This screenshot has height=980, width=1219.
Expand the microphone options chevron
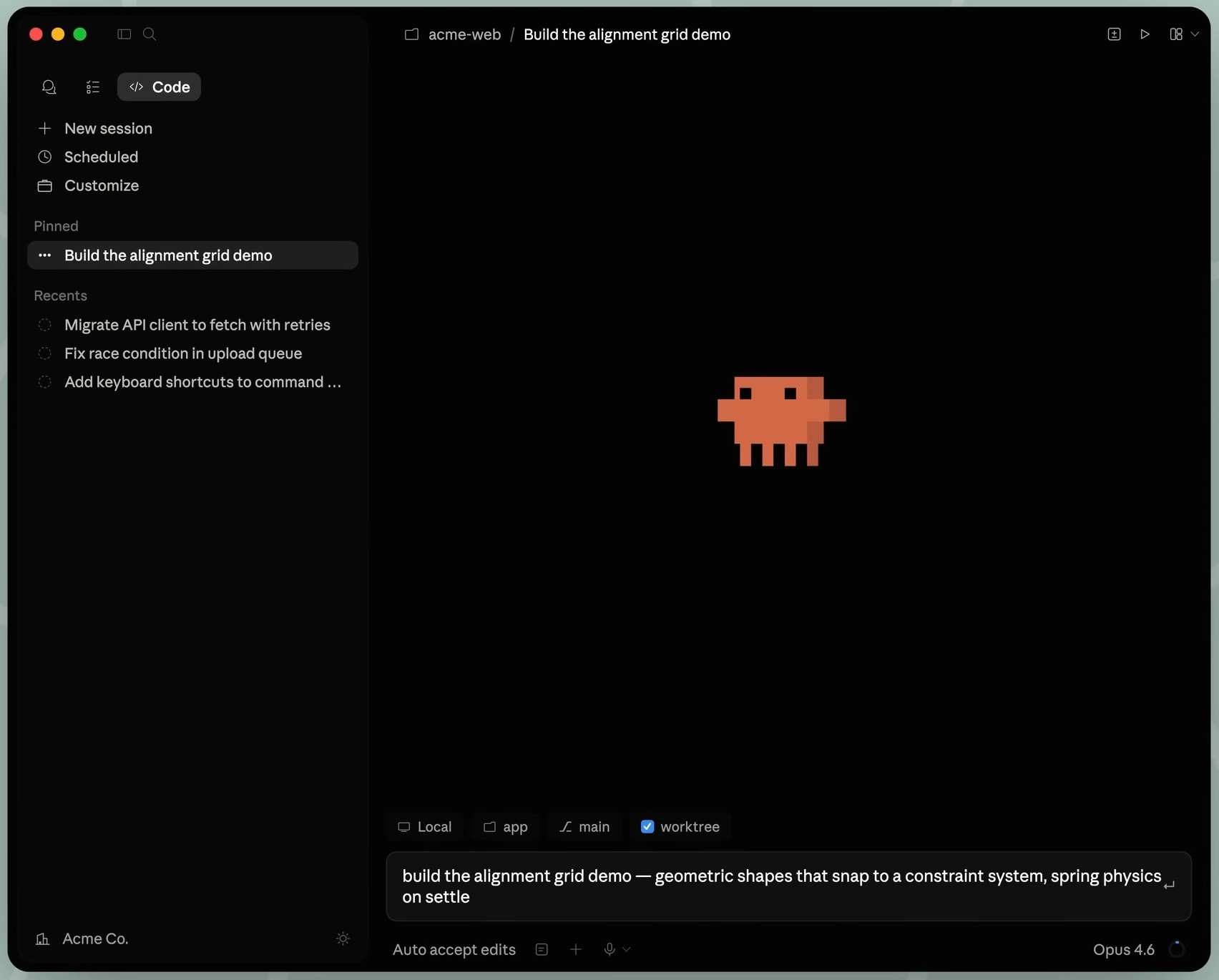coord(627,949)
